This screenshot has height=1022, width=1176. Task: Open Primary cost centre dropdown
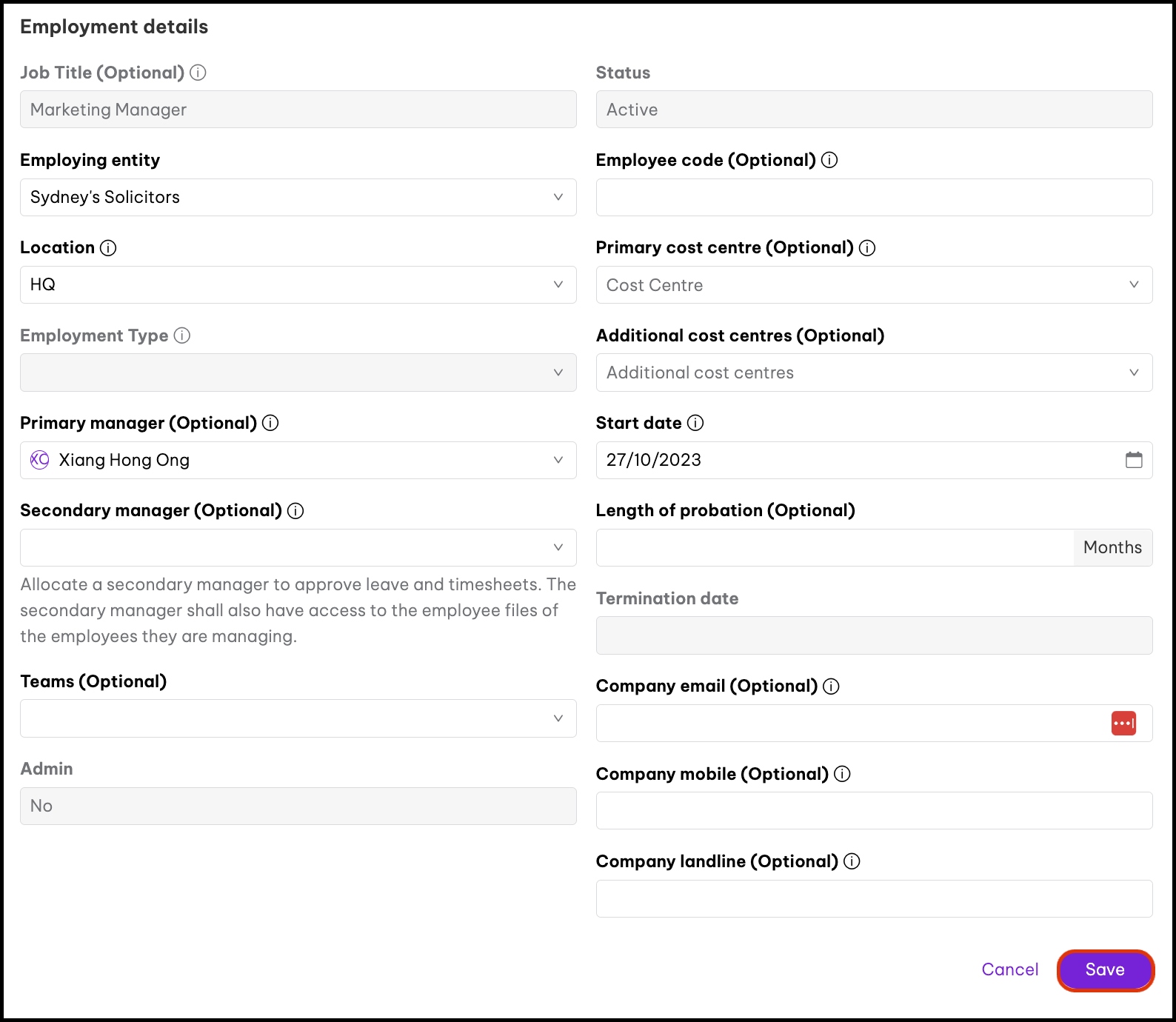tap(874, 285)
